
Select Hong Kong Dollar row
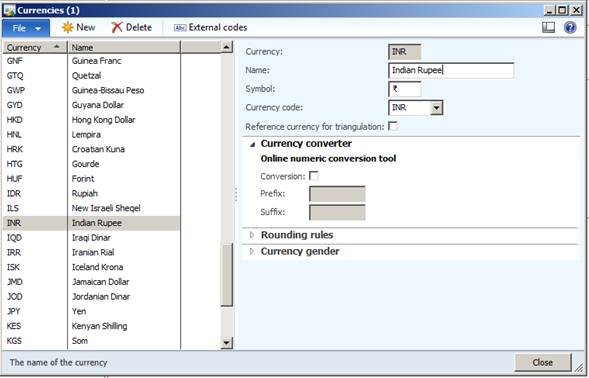92,120
